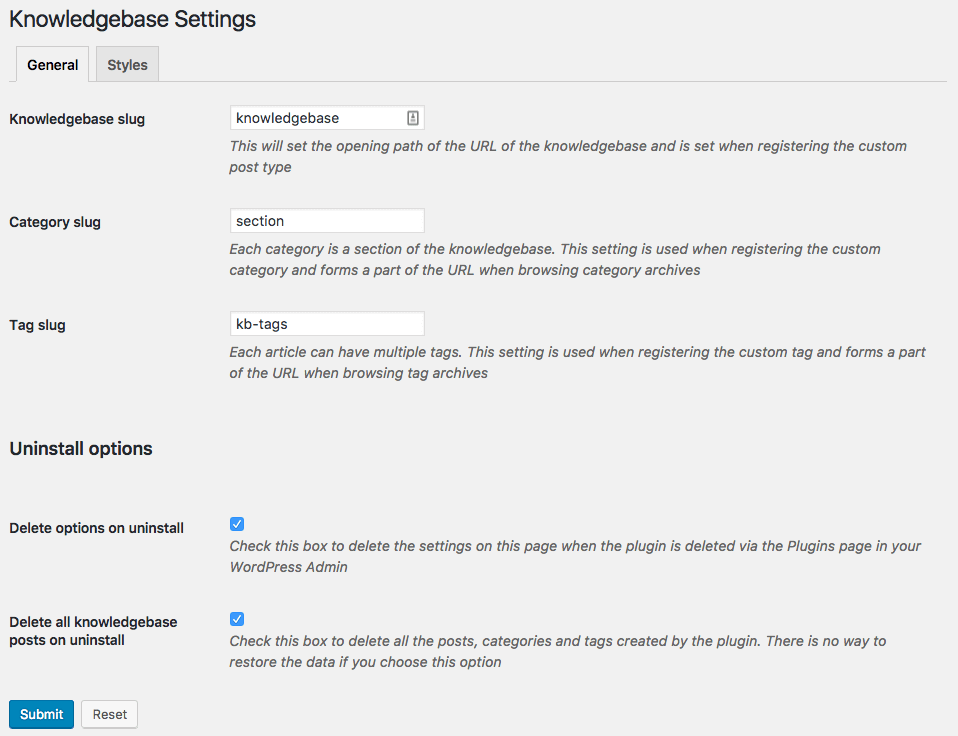The height and width of the screenshot is (736, 958).
Task: Click the Delete options on uninstall label
Action: [x=97, y=528]
